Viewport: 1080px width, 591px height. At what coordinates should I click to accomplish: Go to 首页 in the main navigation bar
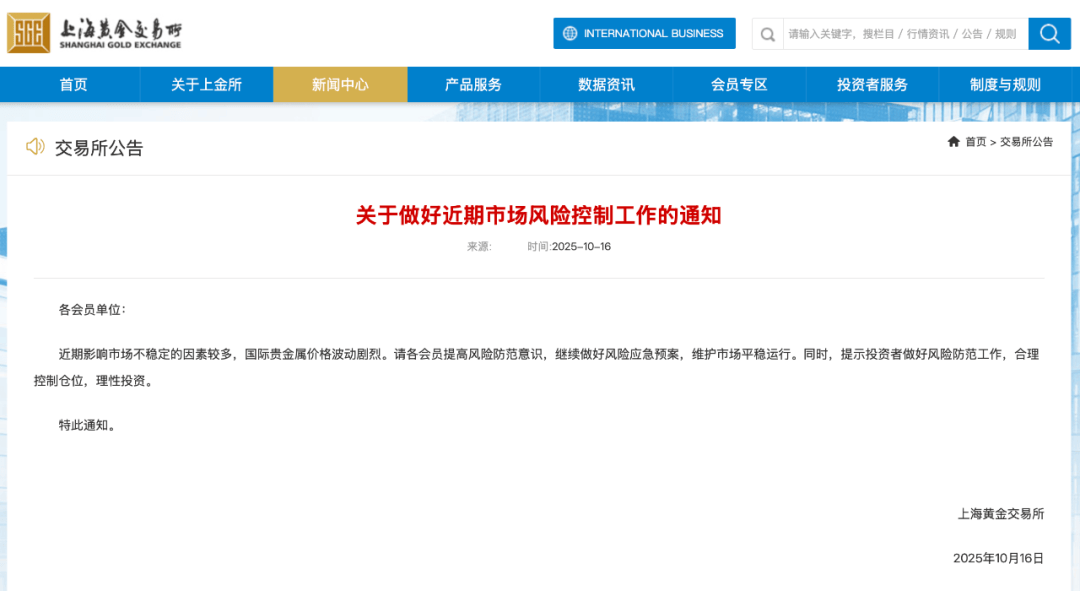point(73,85)
